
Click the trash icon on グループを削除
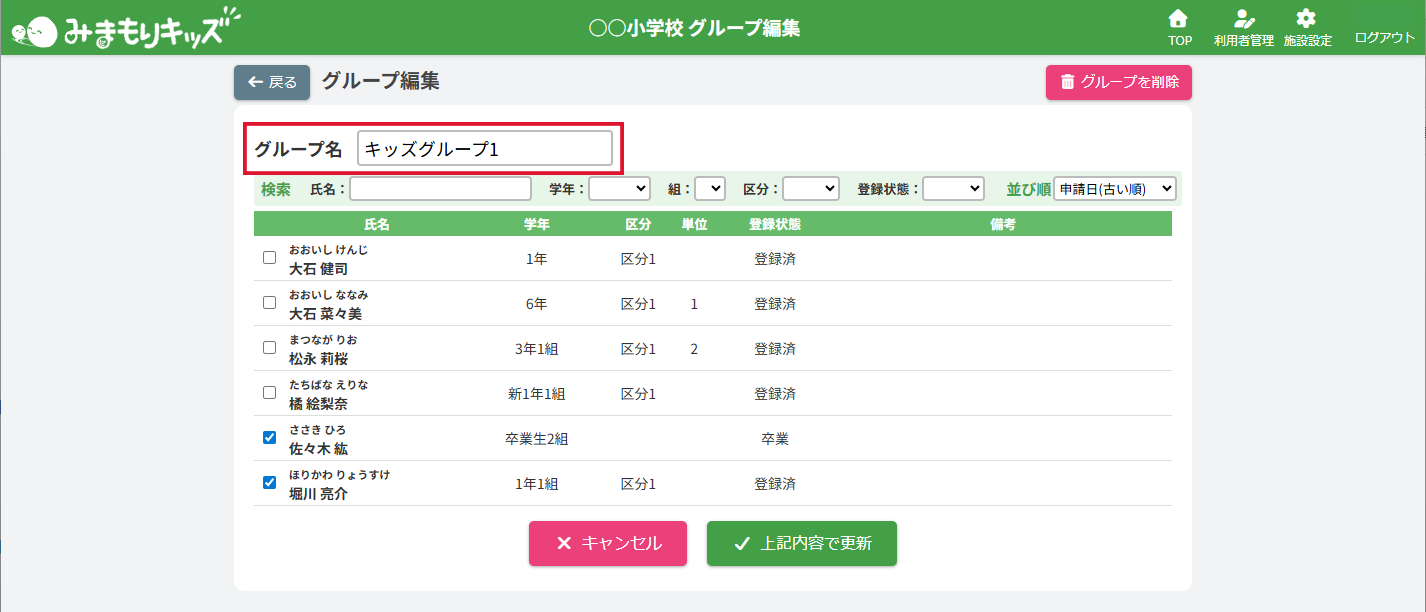pos(1067,82)
